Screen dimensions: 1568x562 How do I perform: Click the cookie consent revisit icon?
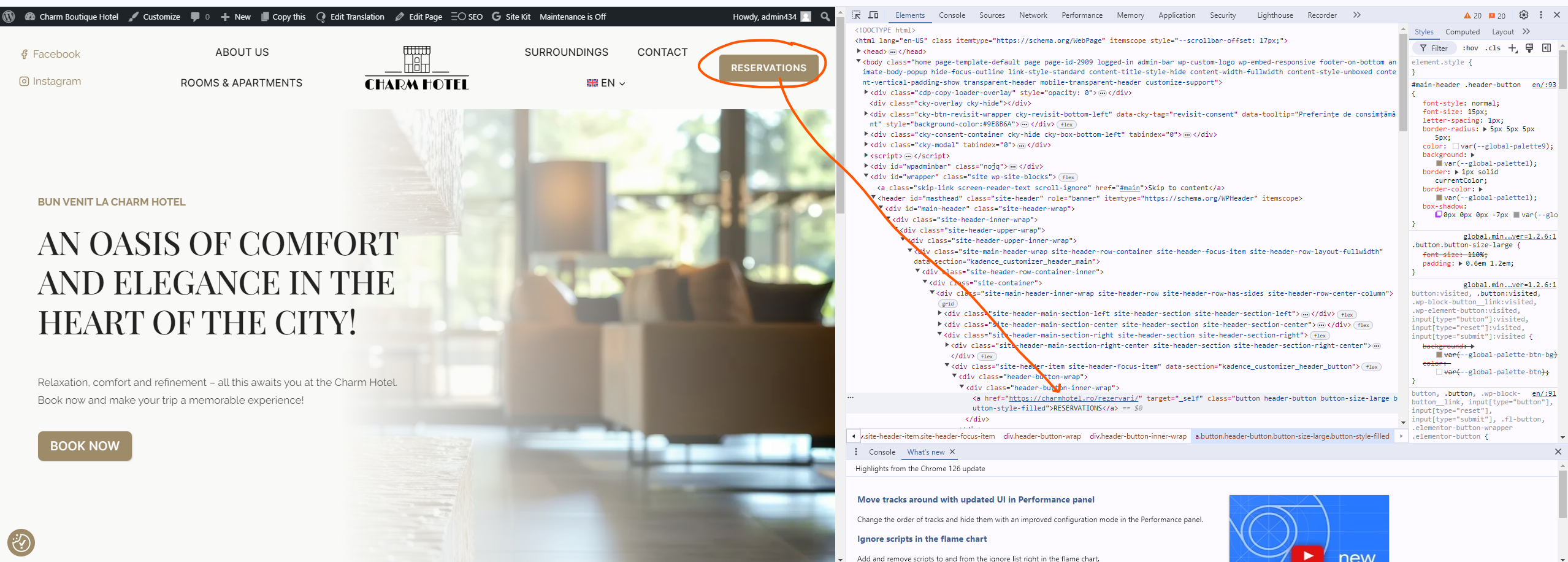(21, 542)
